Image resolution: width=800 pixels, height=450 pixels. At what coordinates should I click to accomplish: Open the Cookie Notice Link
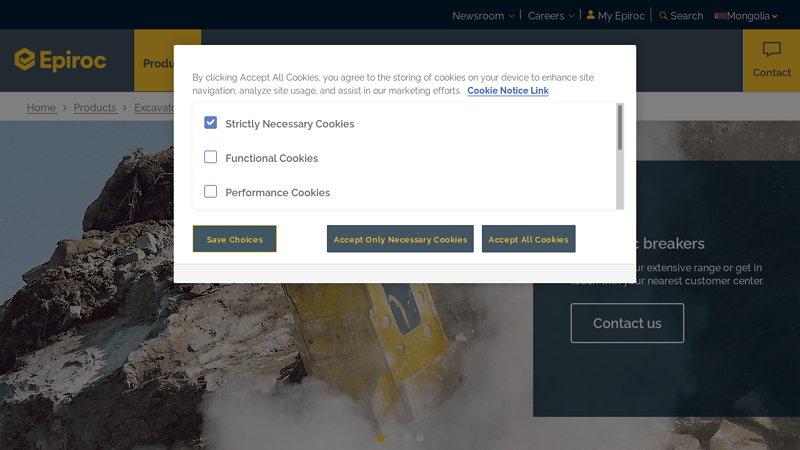507,91
